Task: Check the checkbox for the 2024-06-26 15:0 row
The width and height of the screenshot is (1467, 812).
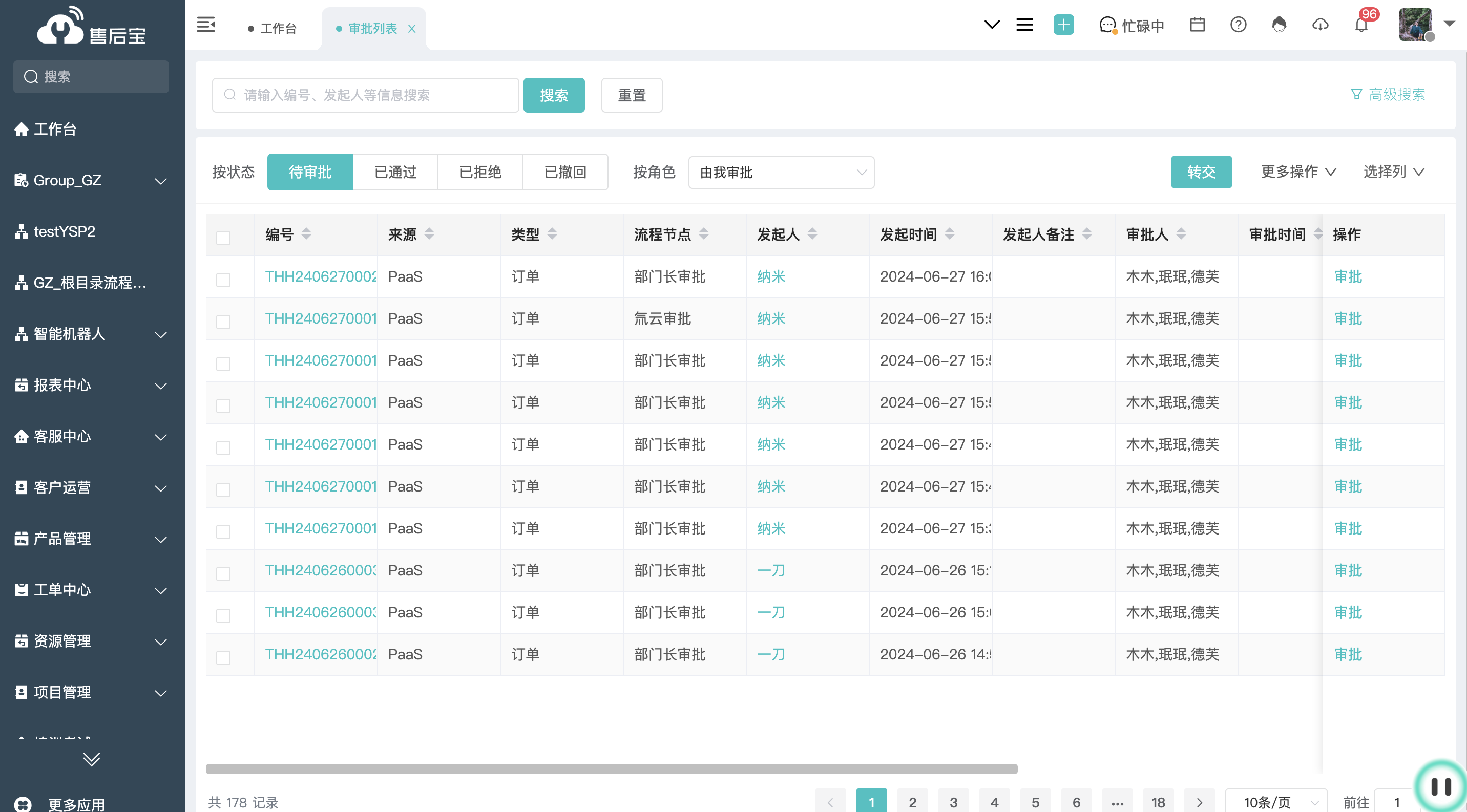Action: point(223,615)
